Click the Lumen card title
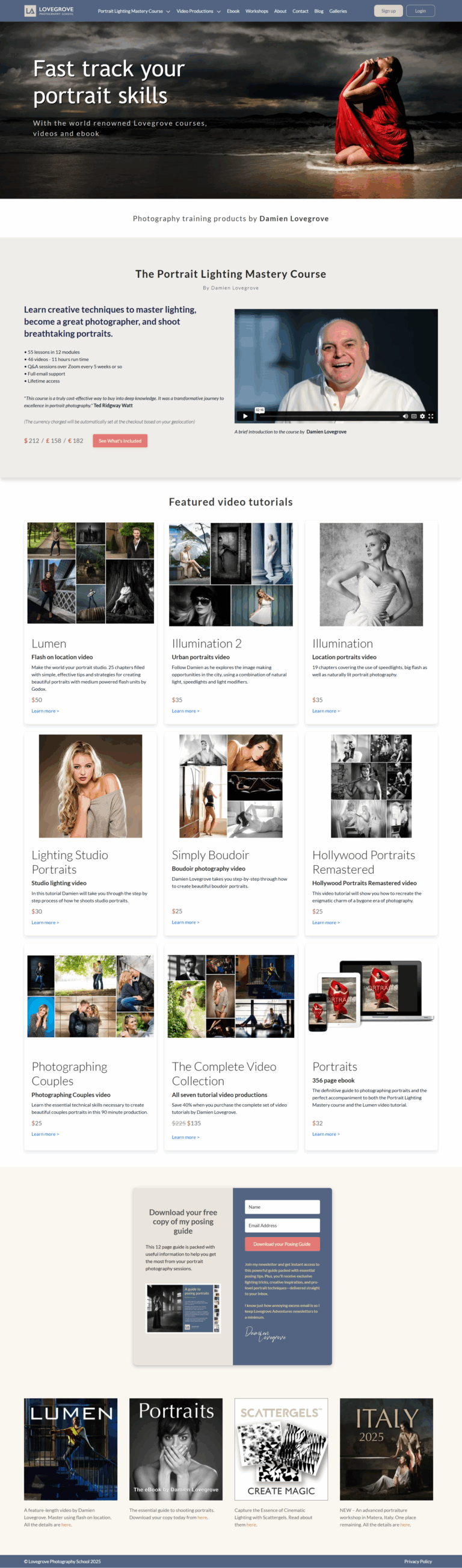The height and width of the screenshot is (1568, 462). tap(49, 643)
